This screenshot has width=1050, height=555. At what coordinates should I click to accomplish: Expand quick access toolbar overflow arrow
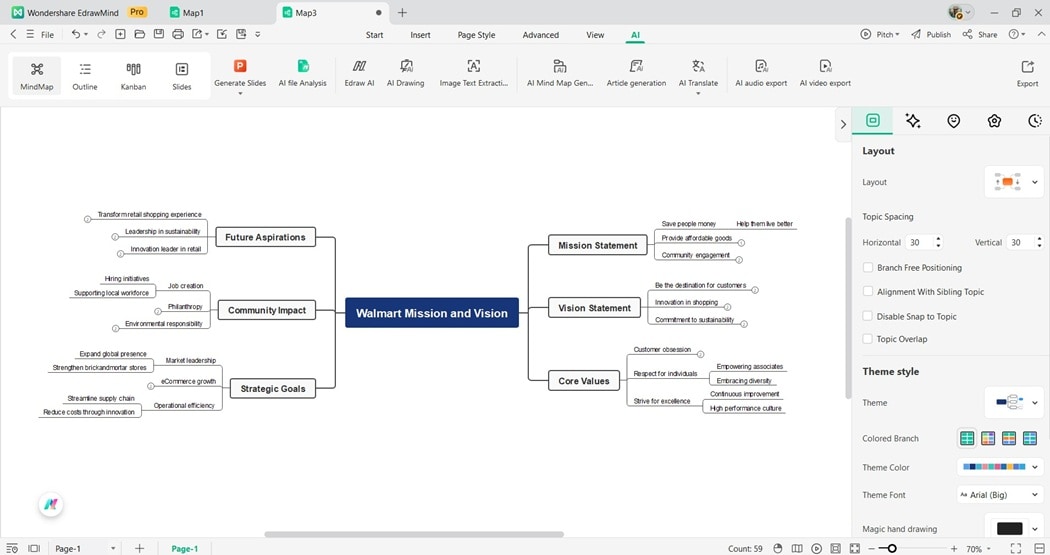[258, 34]
